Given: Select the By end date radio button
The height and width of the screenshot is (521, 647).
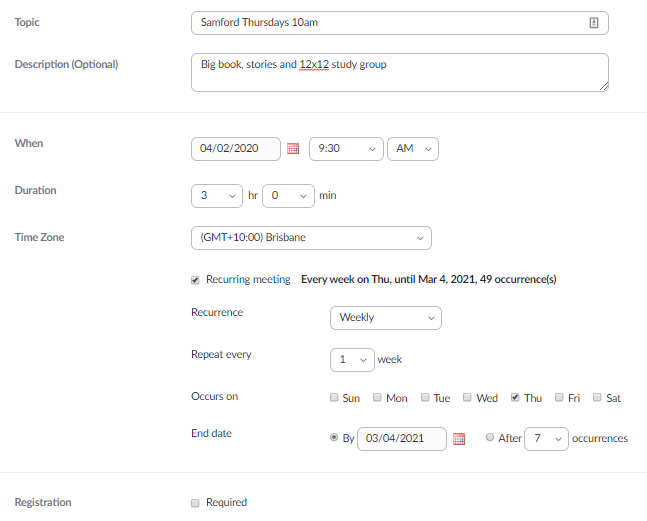Looking at the screenshot, I should click(x=334, y=437).
